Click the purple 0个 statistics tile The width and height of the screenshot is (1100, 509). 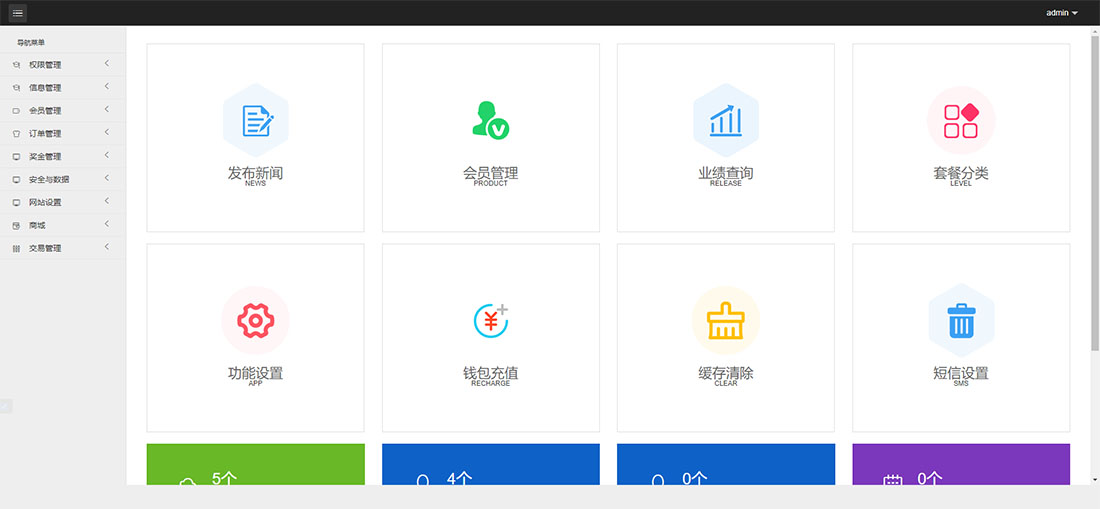(961, 464)
